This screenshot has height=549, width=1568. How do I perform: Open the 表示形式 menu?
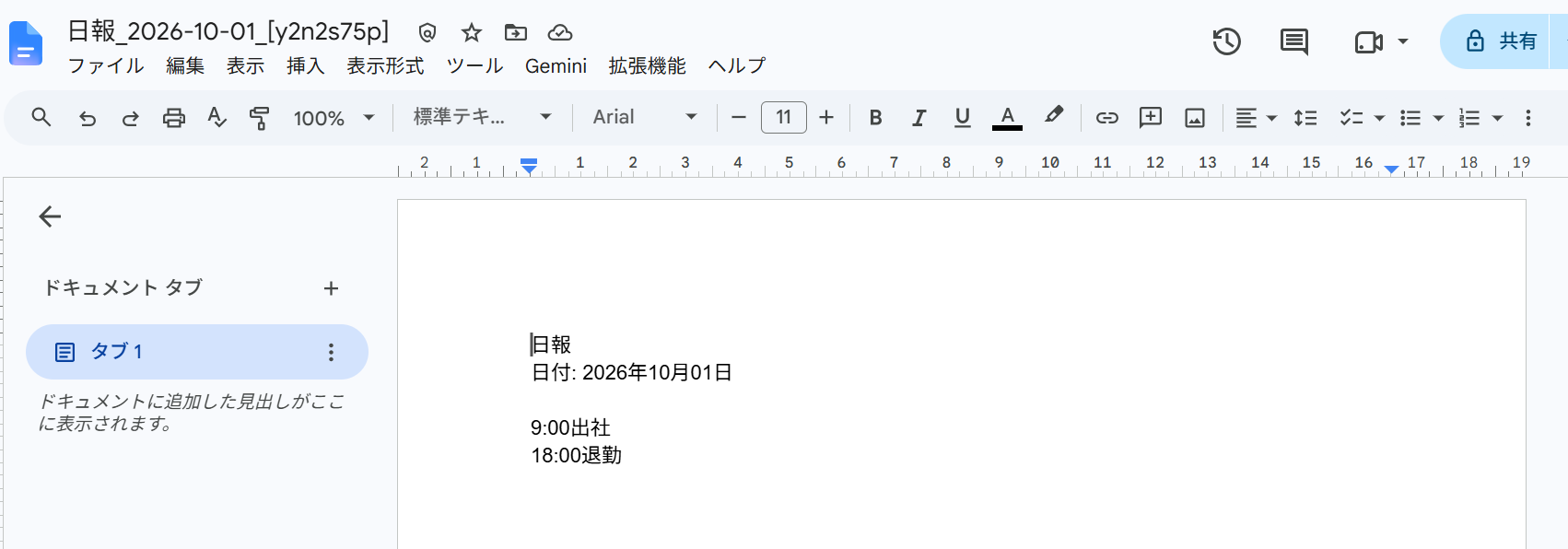(x=385, y=66)
